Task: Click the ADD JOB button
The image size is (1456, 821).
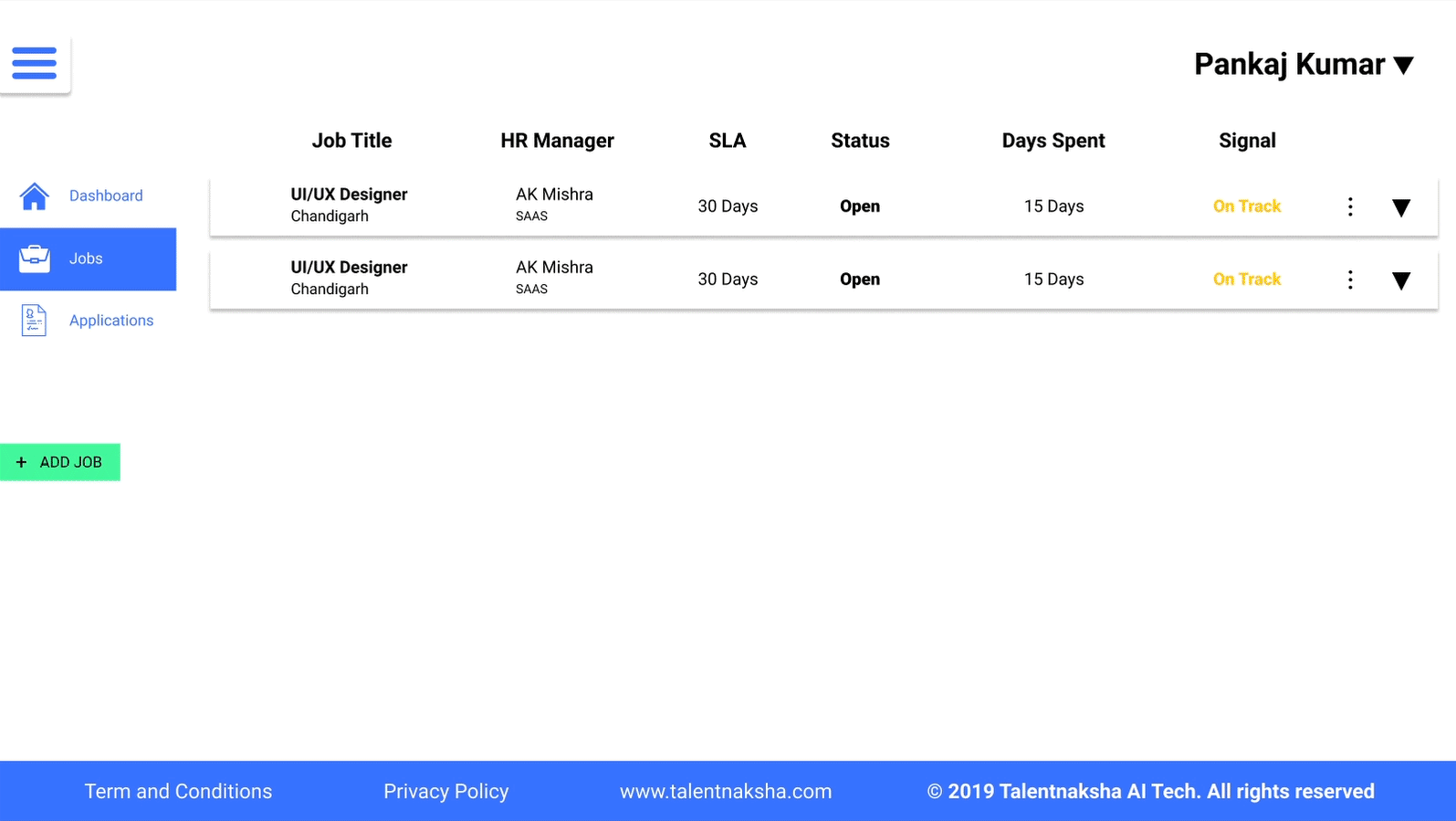Action: pyautogui.click(x=60, y=462)
